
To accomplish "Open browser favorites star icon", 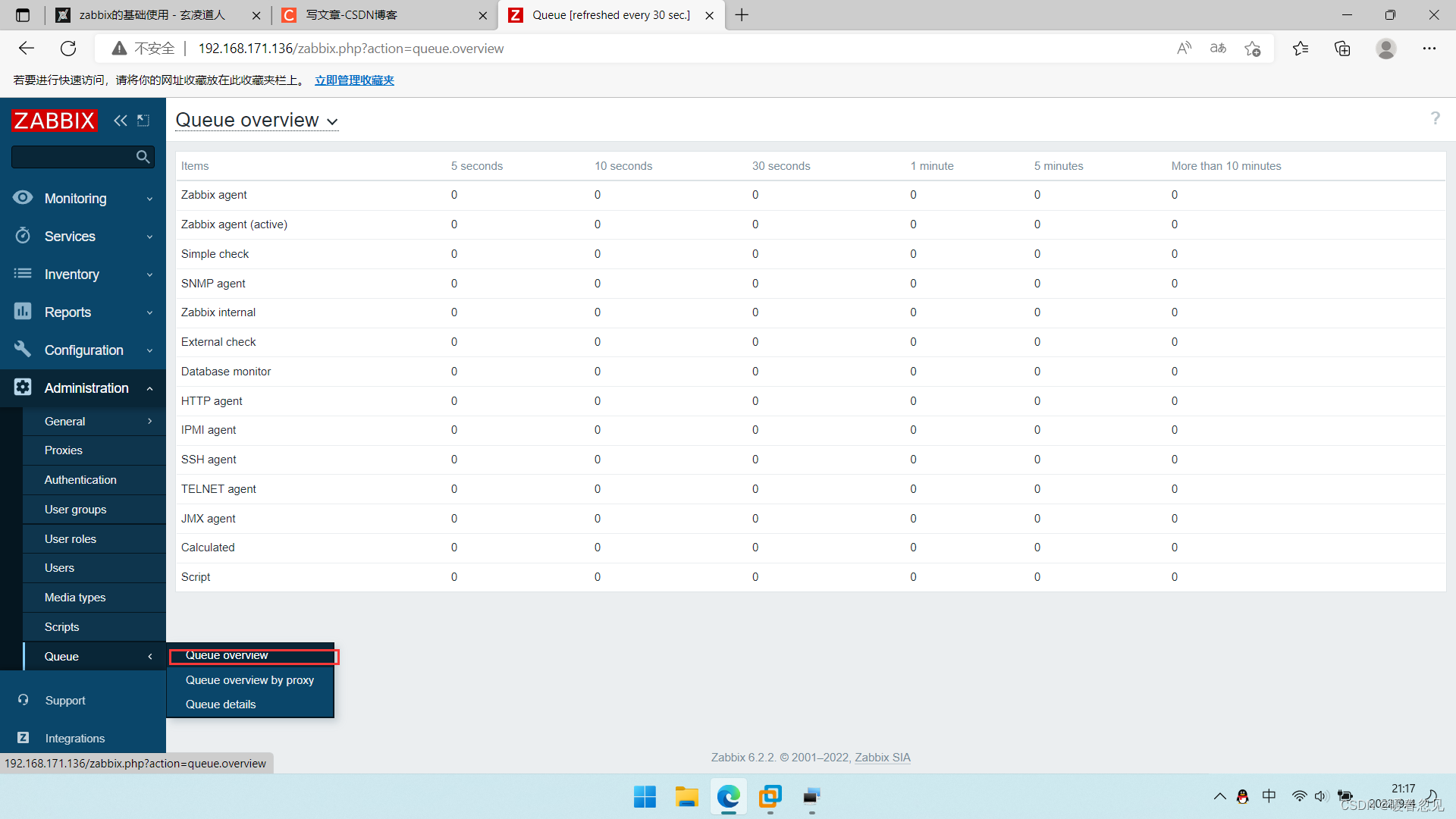I will pos(1301,49).
